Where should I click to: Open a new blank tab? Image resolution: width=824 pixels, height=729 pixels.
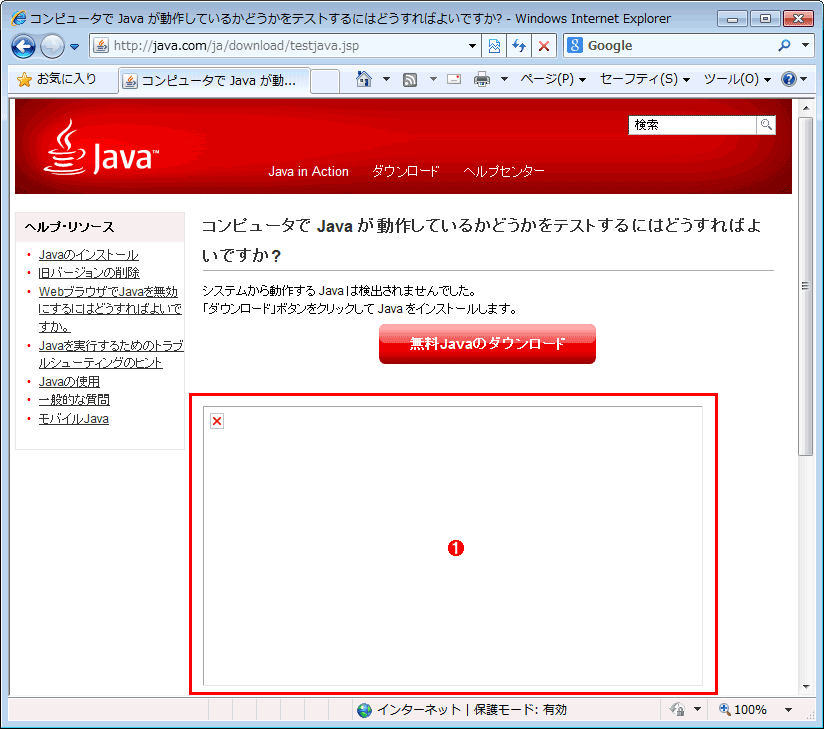tap(325, 81)
